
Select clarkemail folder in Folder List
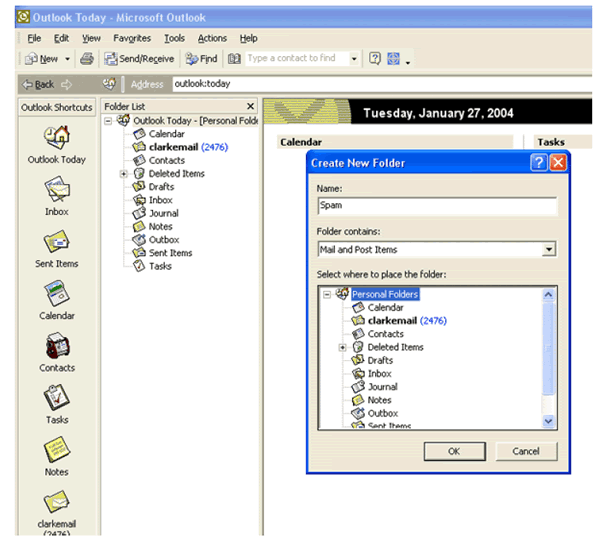point(188,147)
